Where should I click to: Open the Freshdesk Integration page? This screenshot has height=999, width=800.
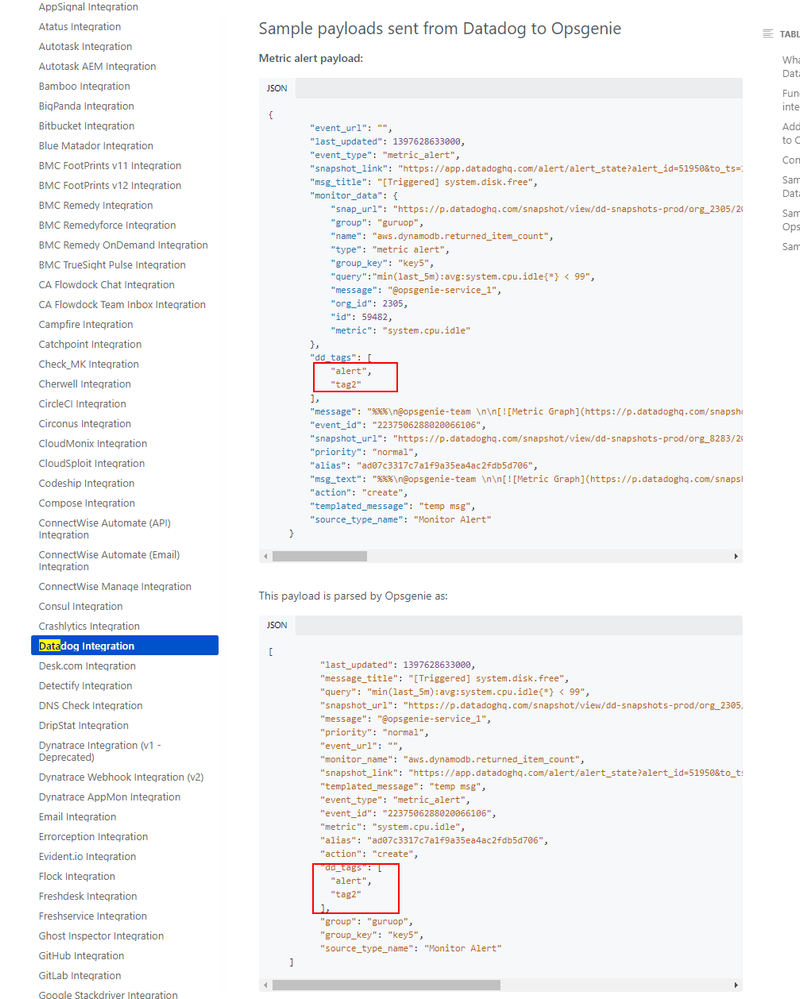[x=87, y=895]
